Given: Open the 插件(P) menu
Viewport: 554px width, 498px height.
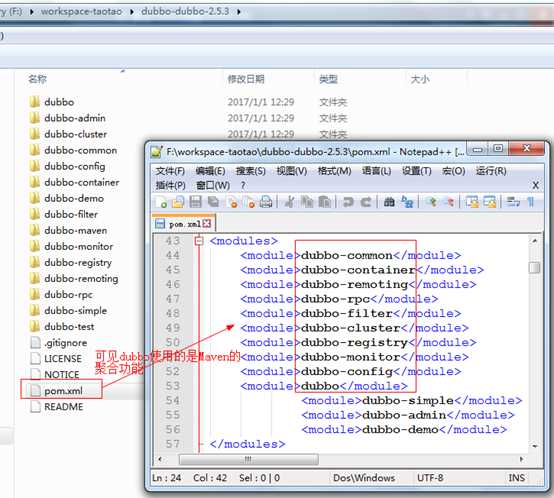Looking at the screenshot, I should click(171, 185).
